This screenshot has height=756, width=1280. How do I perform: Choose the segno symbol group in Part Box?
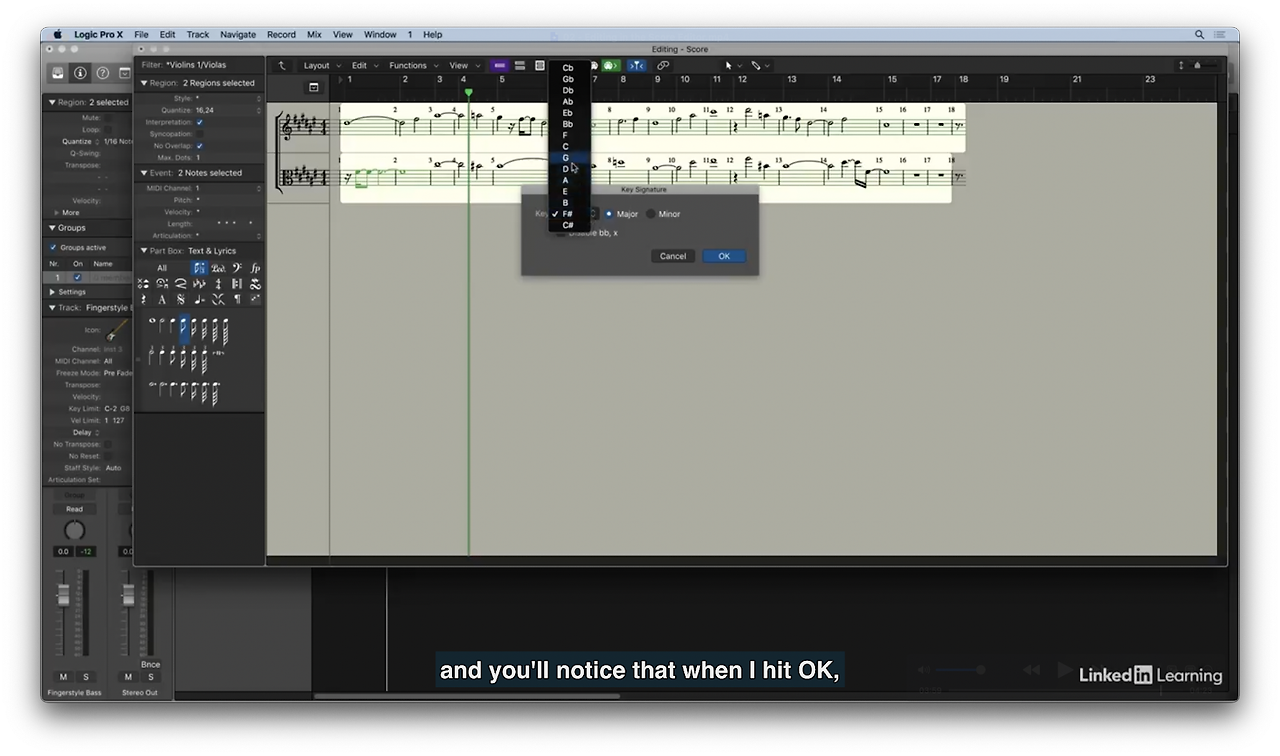tap(181, 299)
